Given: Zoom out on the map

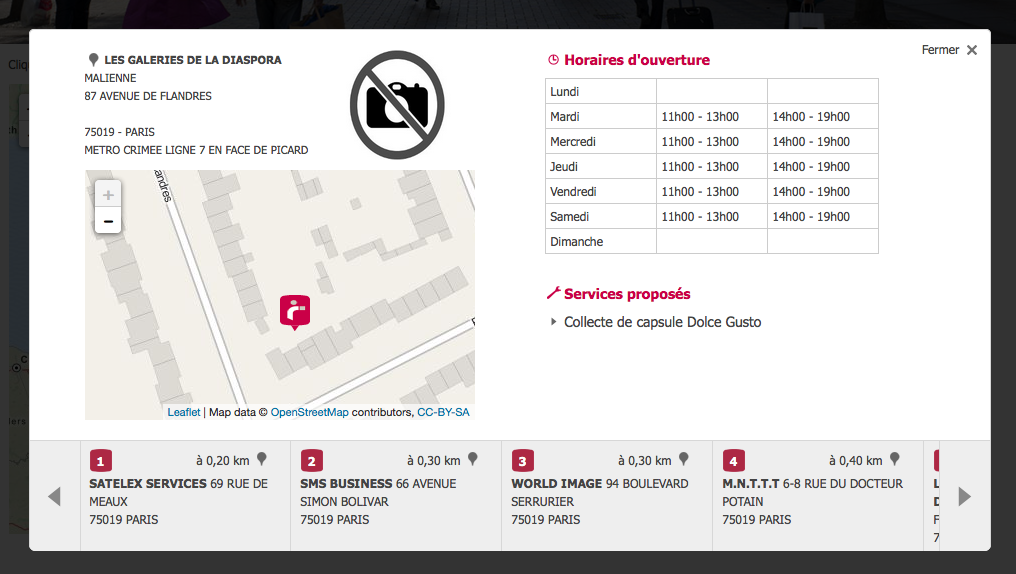Looking at the screenshot, I should coord(108,221).
